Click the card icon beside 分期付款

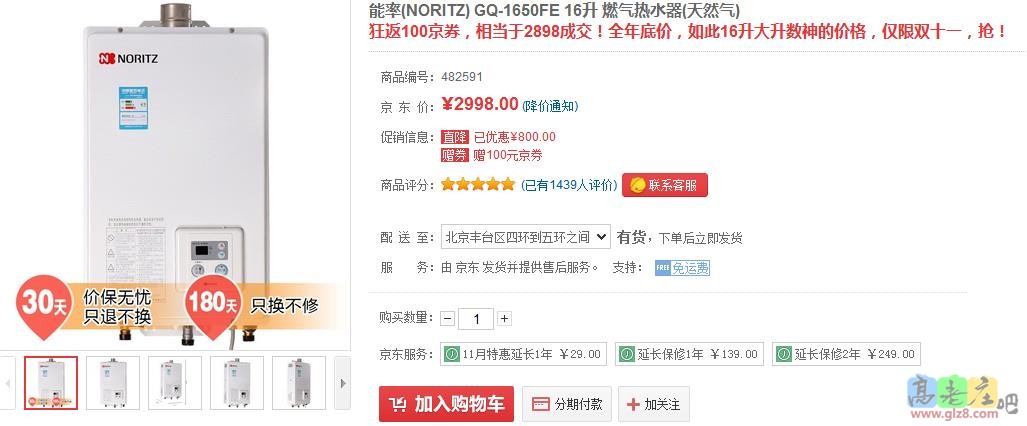coord(540,404)
